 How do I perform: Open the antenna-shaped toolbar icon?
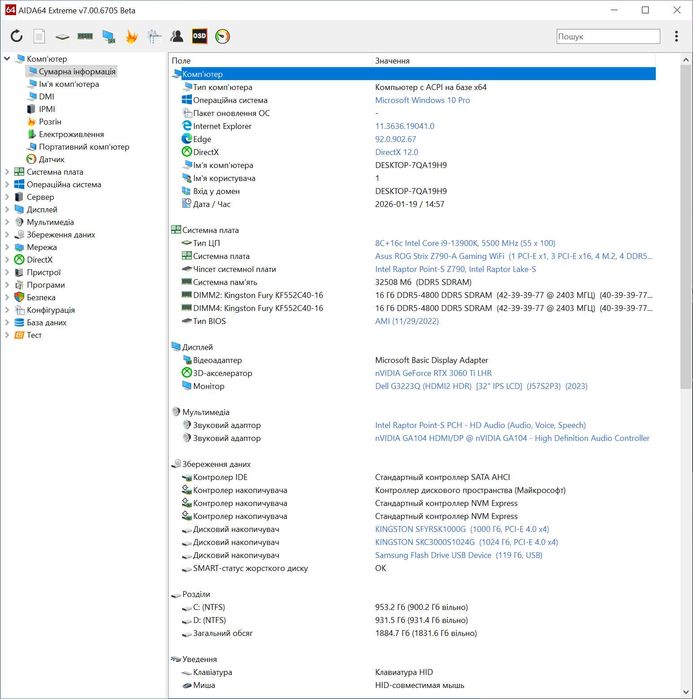(x=154, y=36)
